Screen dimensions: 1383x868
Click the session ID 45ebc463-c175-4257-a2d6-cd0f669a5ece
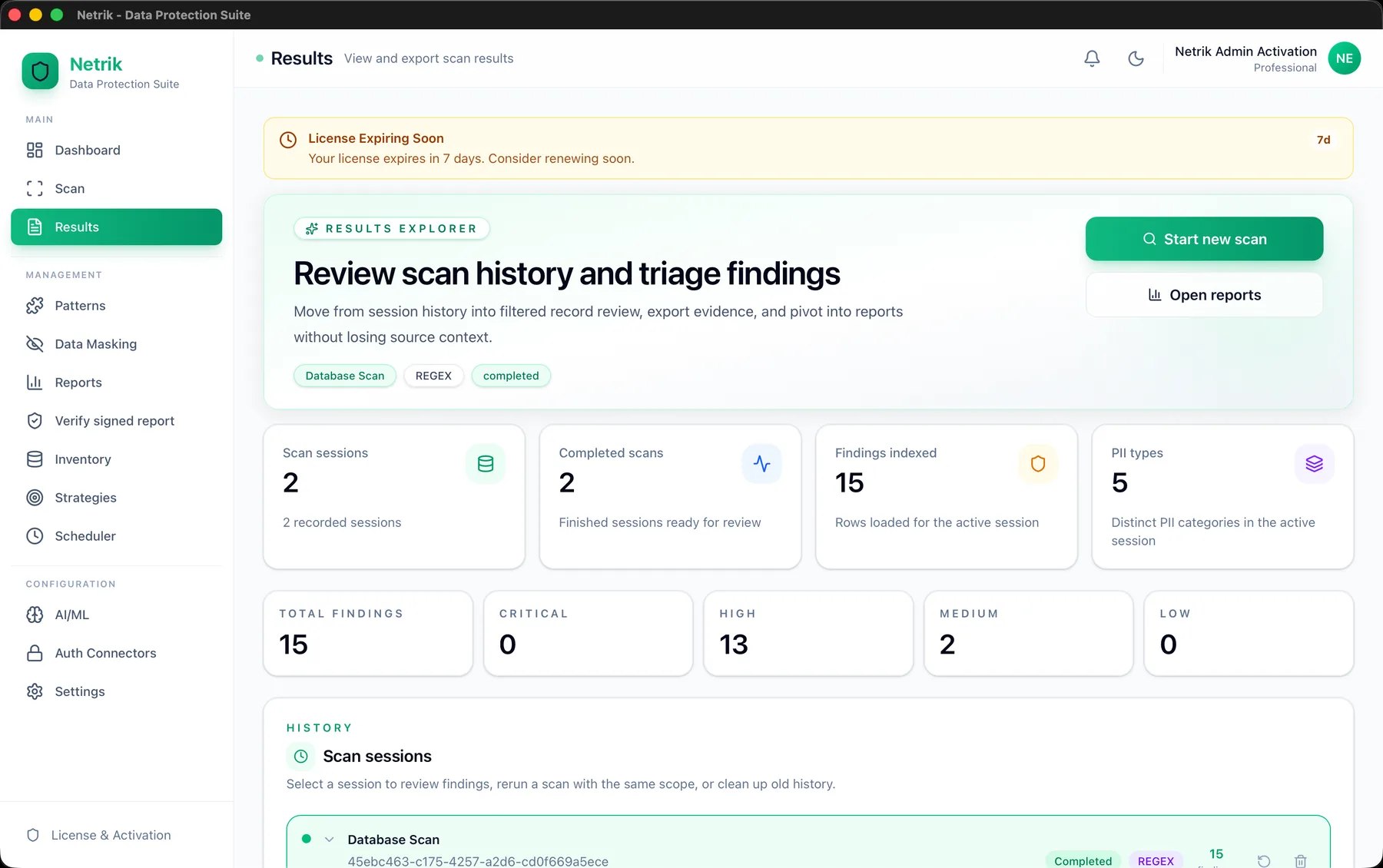click(x=478, y=861)
